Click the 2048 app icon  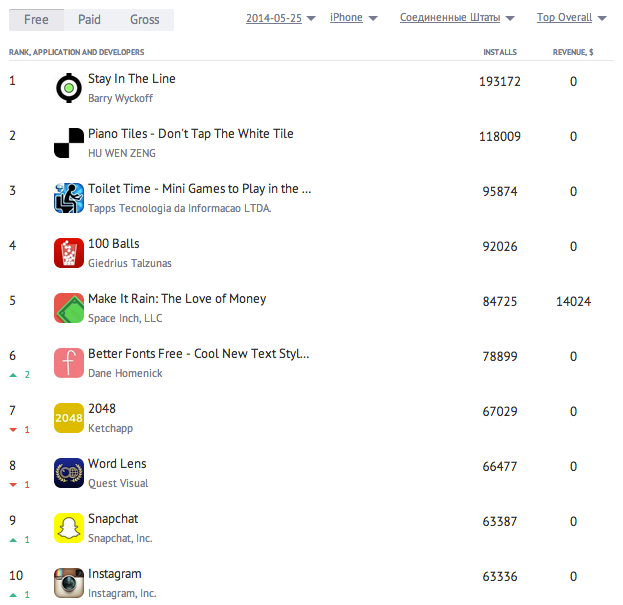(x=68, y=418)
